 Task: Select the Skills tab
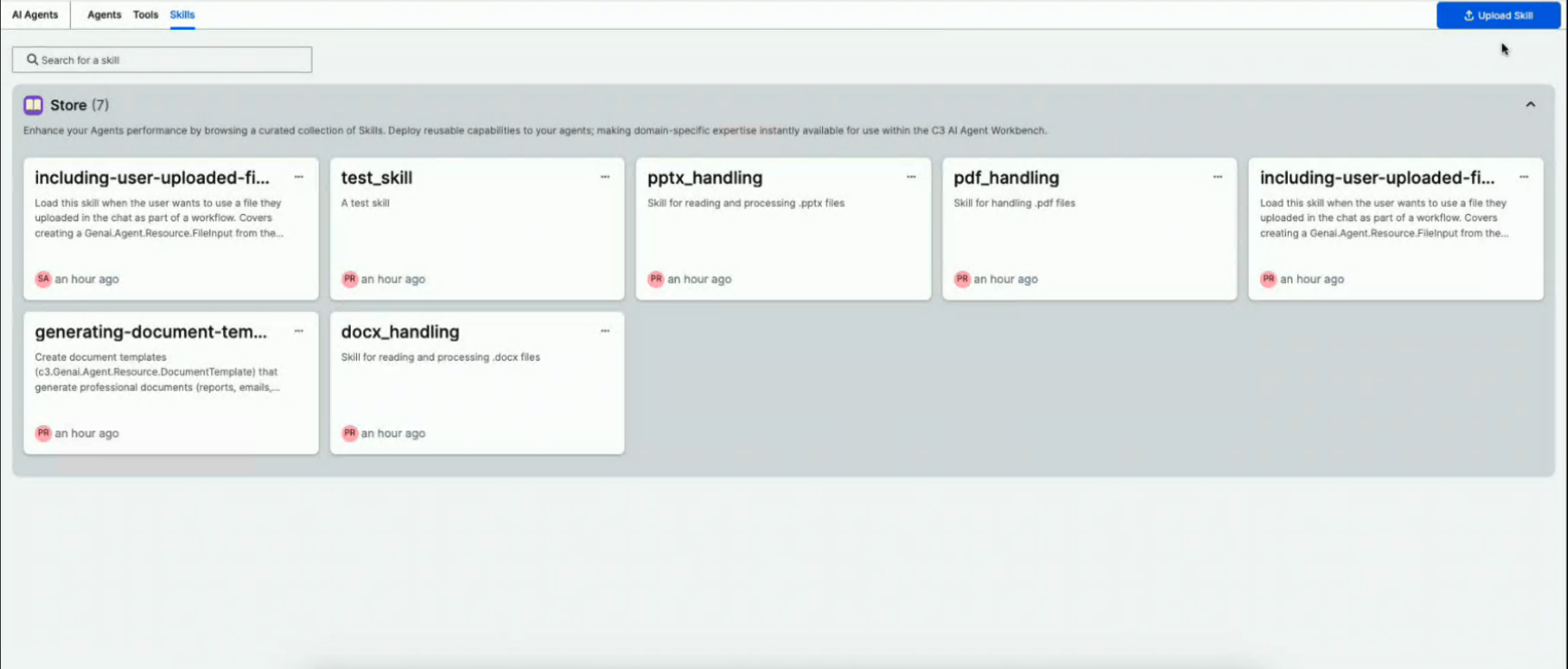(182, 15)
